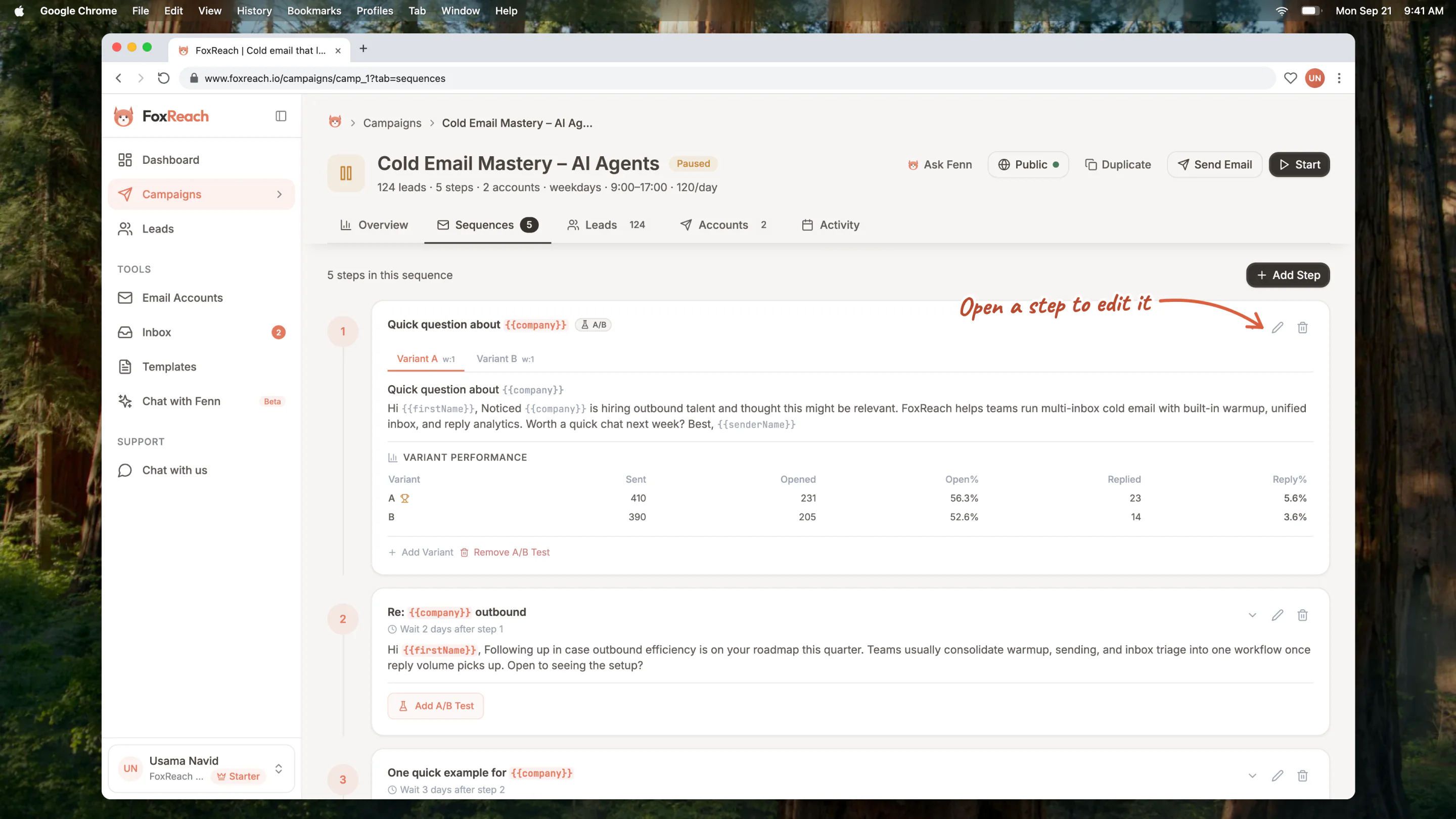This screenshot has width=1456, height=819.
Task: Delete step 3 with trash icon
Action: tap(1302, 776)
